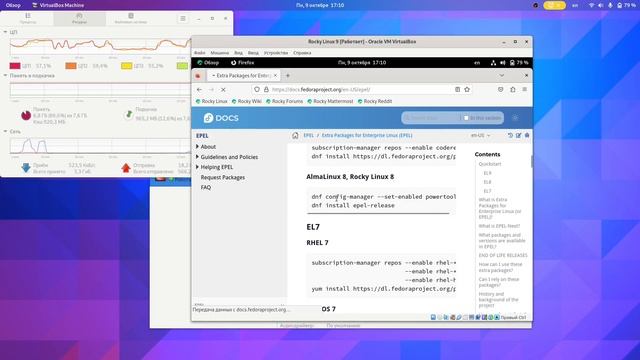Viewport: 640px width, 360px height.
Task: Open the list all tabs chevron
Action: (502, 76)
